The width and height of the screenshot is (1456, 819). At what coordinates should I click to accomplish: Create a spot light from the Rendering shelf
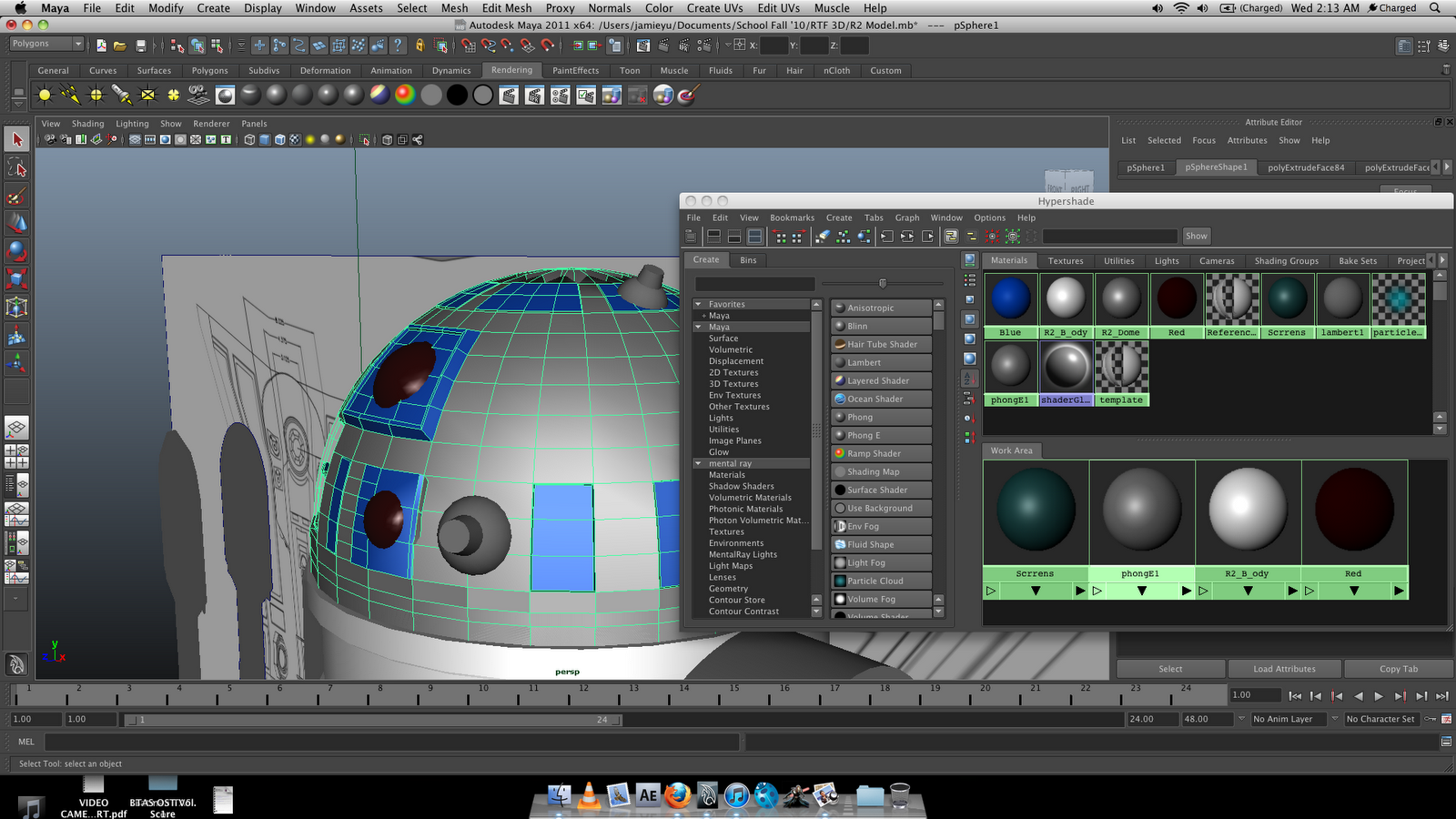click(121, 94)
